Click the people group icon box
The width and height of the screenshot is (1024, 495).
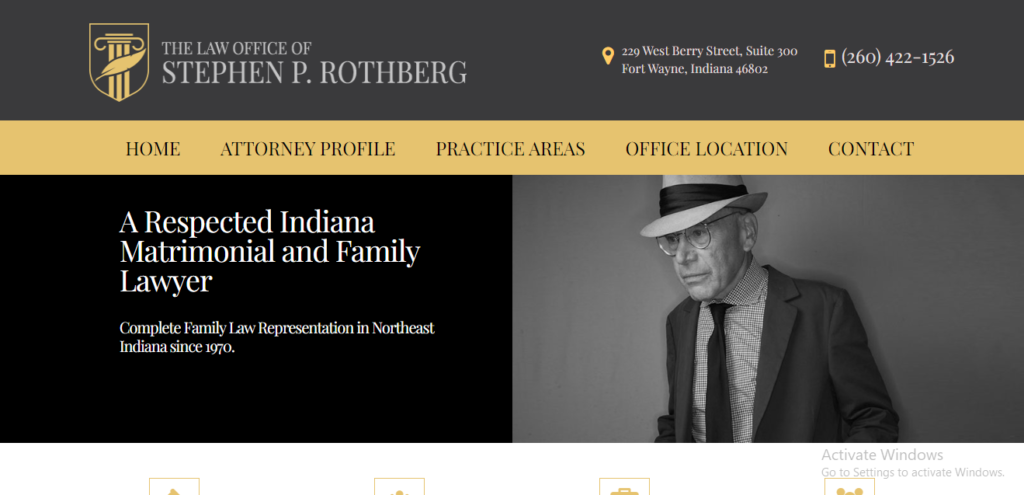click(x=849, y=487)
